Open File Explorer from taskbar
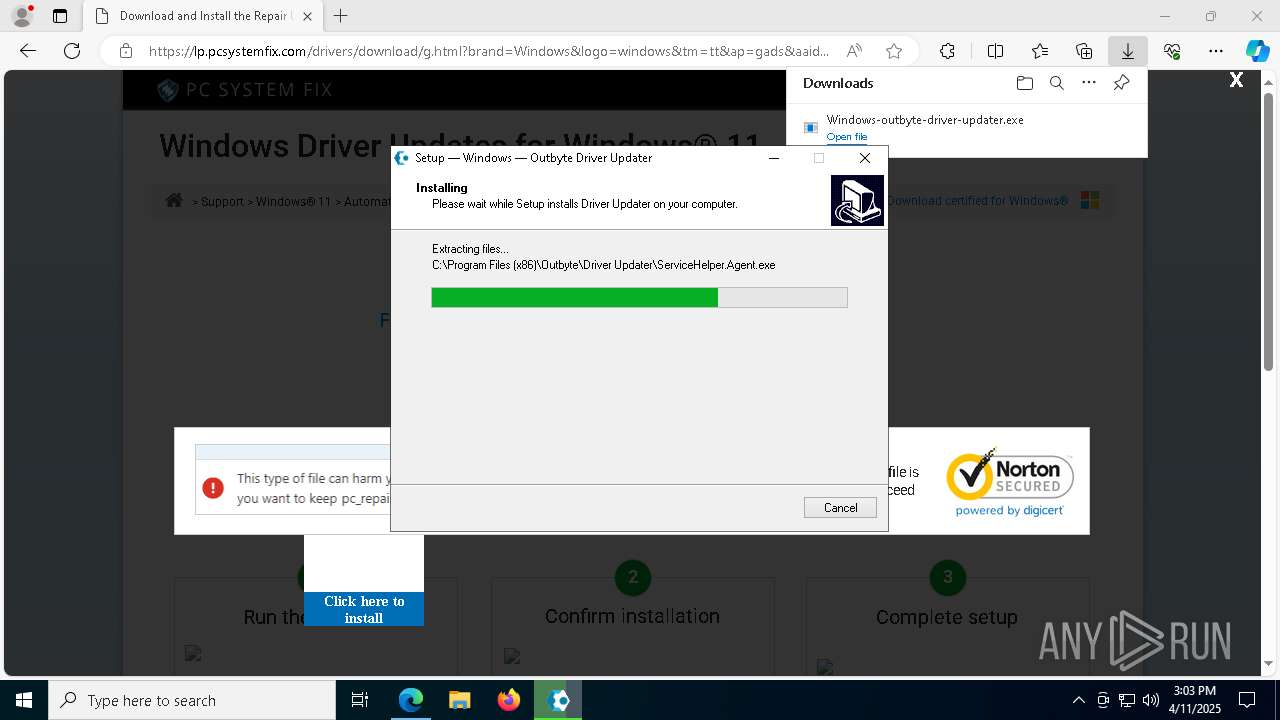 (459, 700)
